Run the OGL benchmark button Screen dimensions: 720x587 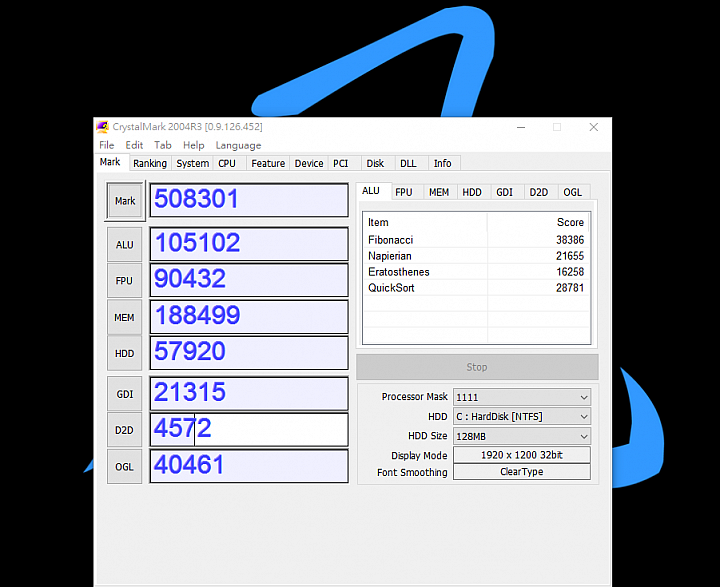[124, 467]
